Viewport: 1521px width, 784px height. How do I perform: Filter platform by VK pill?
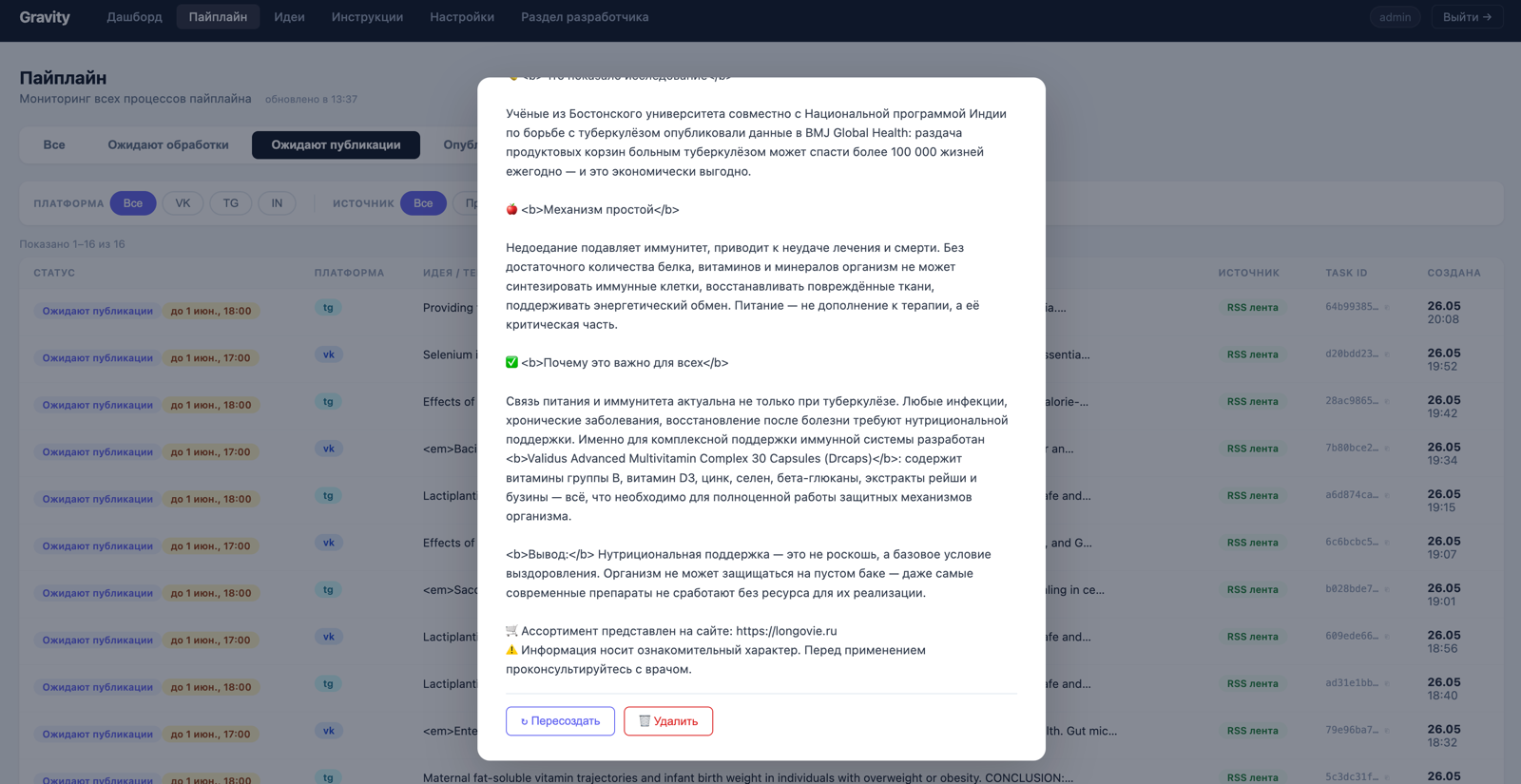(183, 203)
